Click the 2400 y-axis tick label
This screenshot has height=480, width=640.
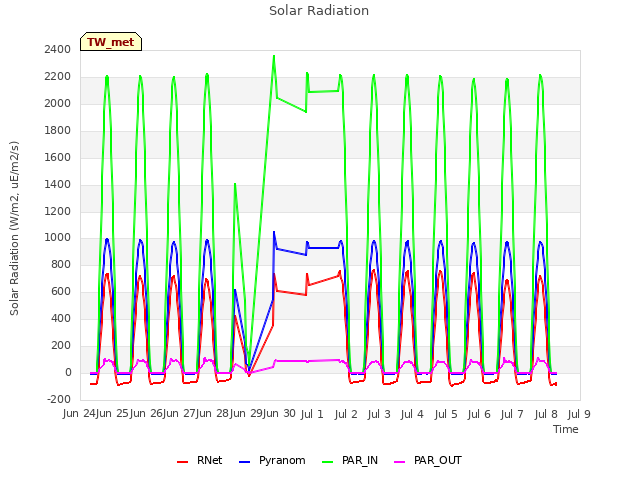(58, 50)
